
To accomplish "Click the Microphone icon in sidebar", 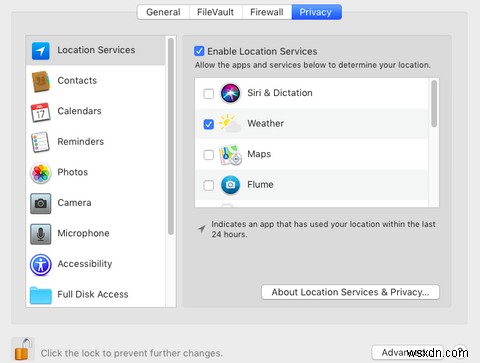I will click(x=41, y=234).
